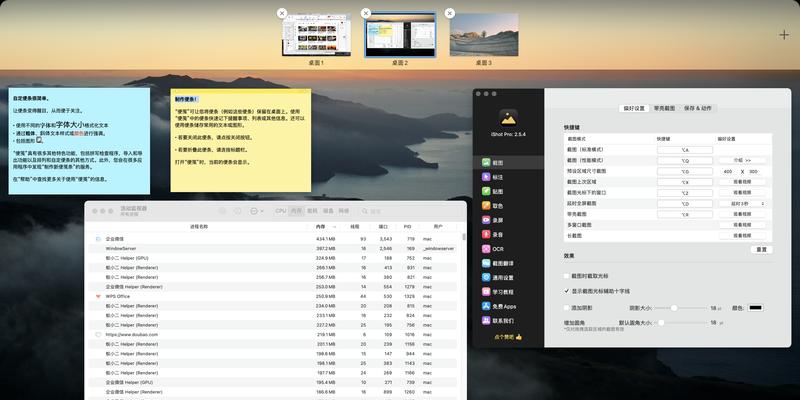Click 查看视频 for 多窗口截图 row
Viewport: 800px width, 400px height.
(x=742, y=225)
